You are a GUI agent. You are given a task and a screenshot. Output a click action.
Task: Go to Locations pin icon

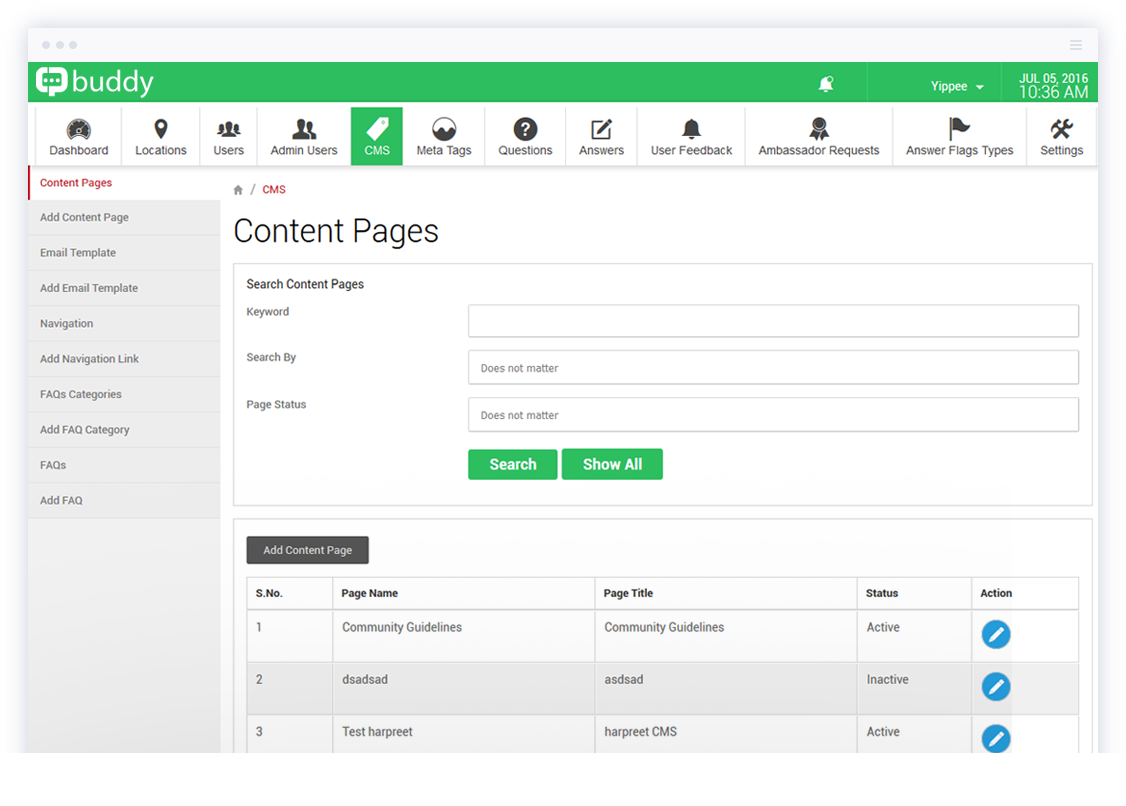click(x=160, y=130)
